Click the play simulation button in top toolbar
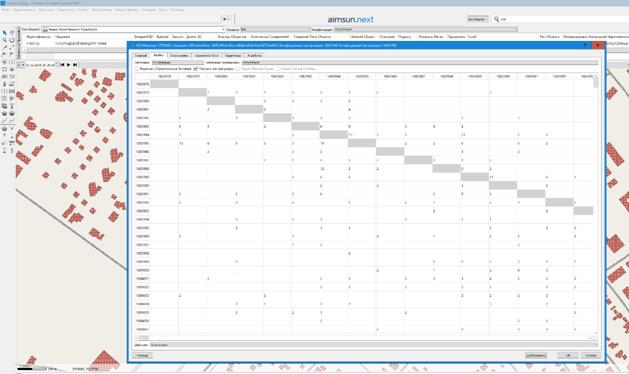This screenshot has width=629, height=374. tap(225, 19)
